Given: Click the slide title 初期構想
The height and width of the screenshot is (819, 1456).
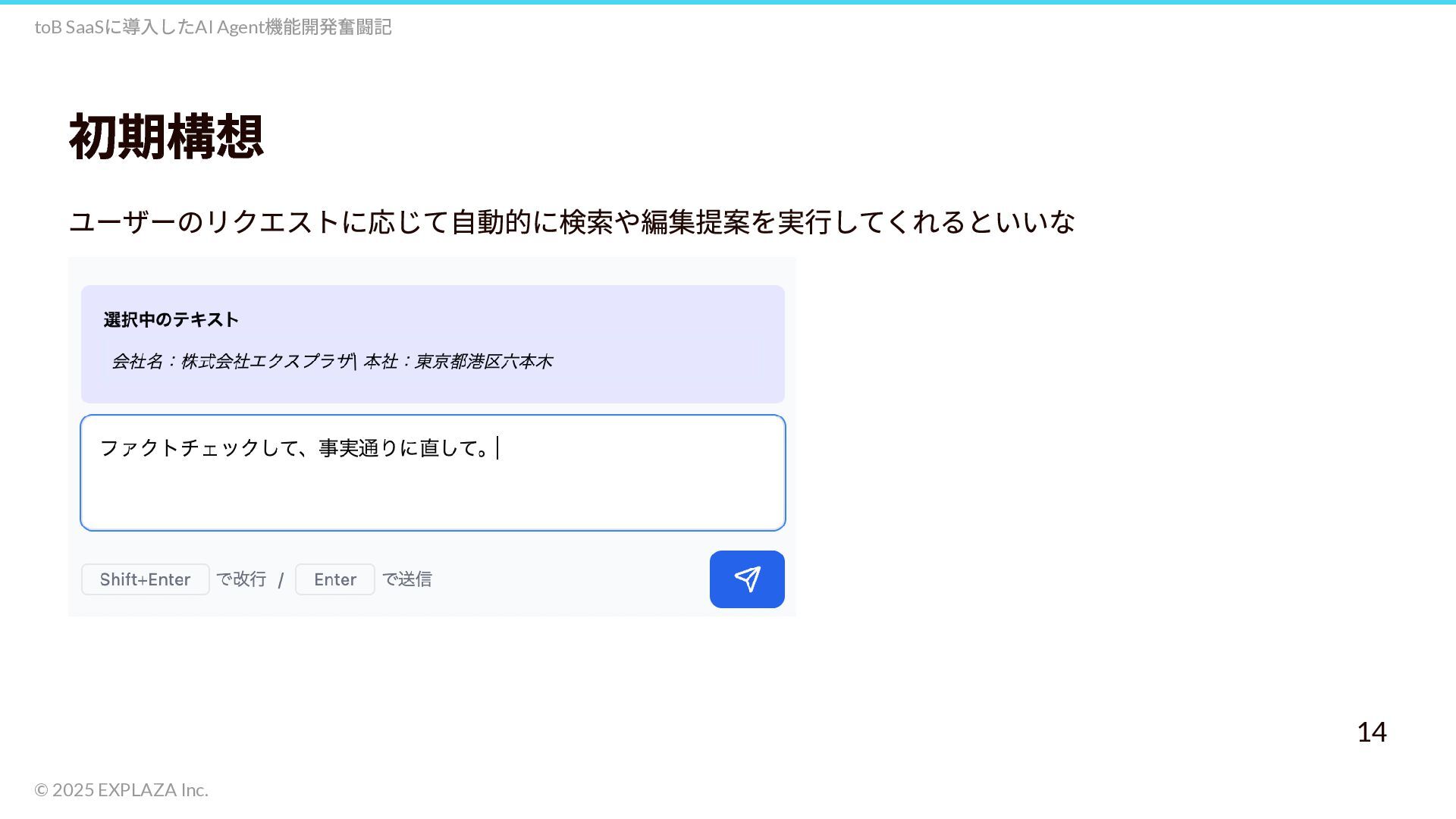Looking at the screenshot, I should [x=166, y=136].
